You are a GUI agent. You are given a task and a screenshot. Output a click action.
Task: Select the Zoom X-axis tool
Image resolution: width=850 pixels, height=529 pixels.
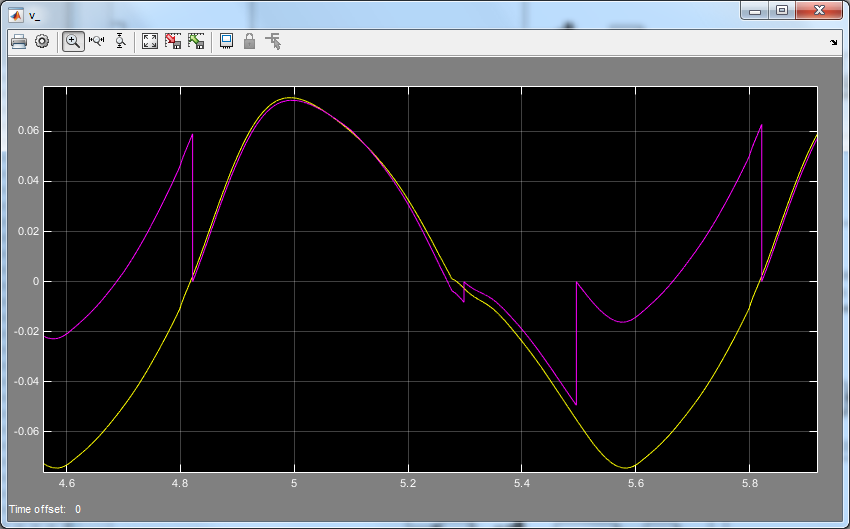coord(97,41)
